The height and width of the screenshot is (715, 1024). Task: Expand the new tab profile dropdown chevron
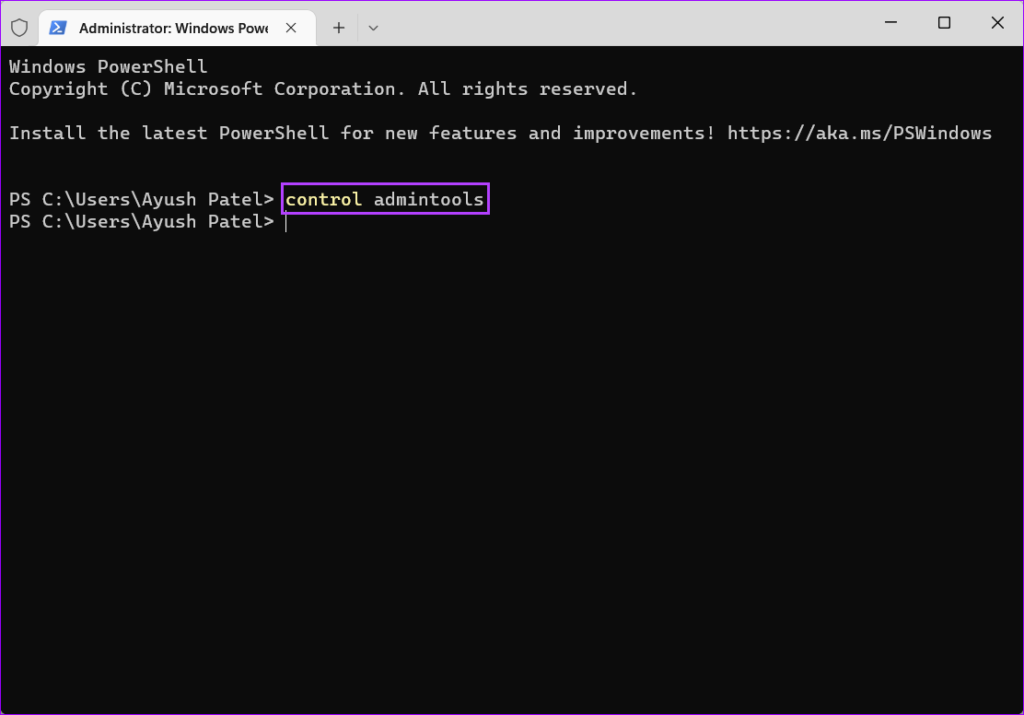pos(373,28)
